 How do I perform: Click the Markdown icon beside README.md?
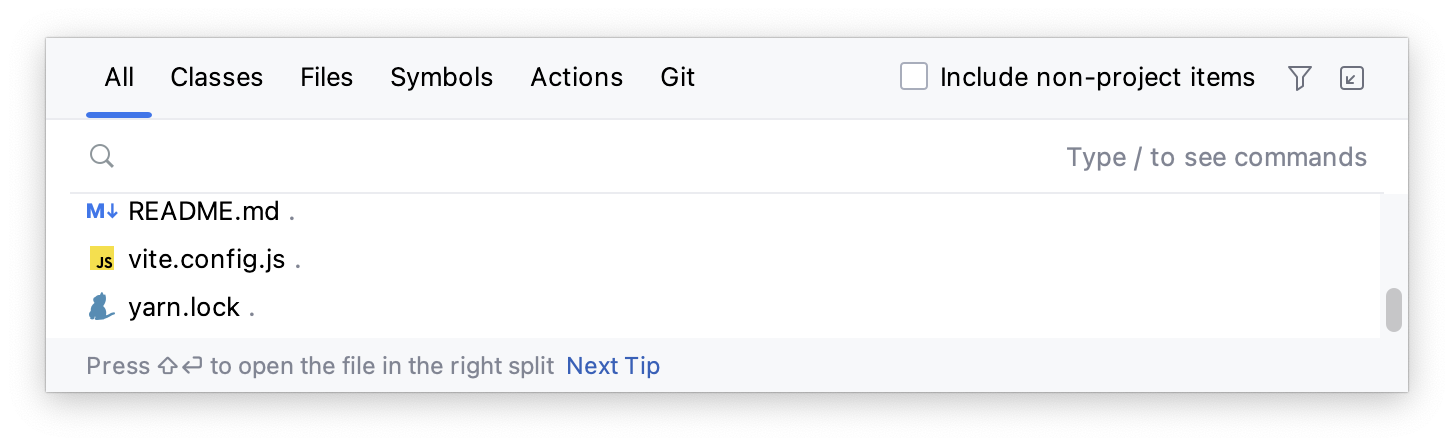coord(102,212)
